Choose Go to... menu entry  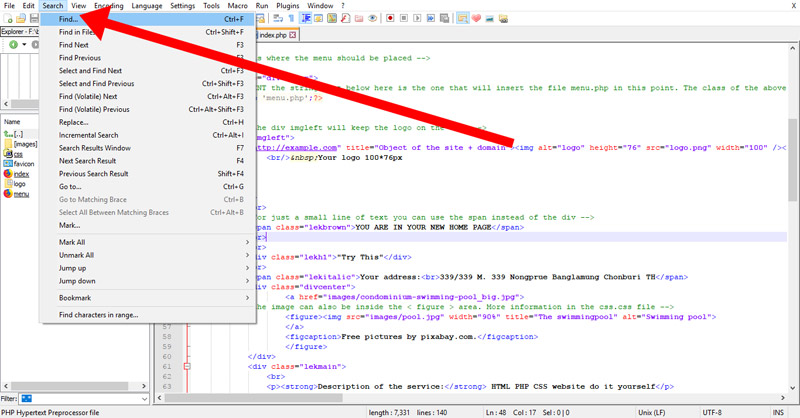pyautogui.click(x=147, y=186)
